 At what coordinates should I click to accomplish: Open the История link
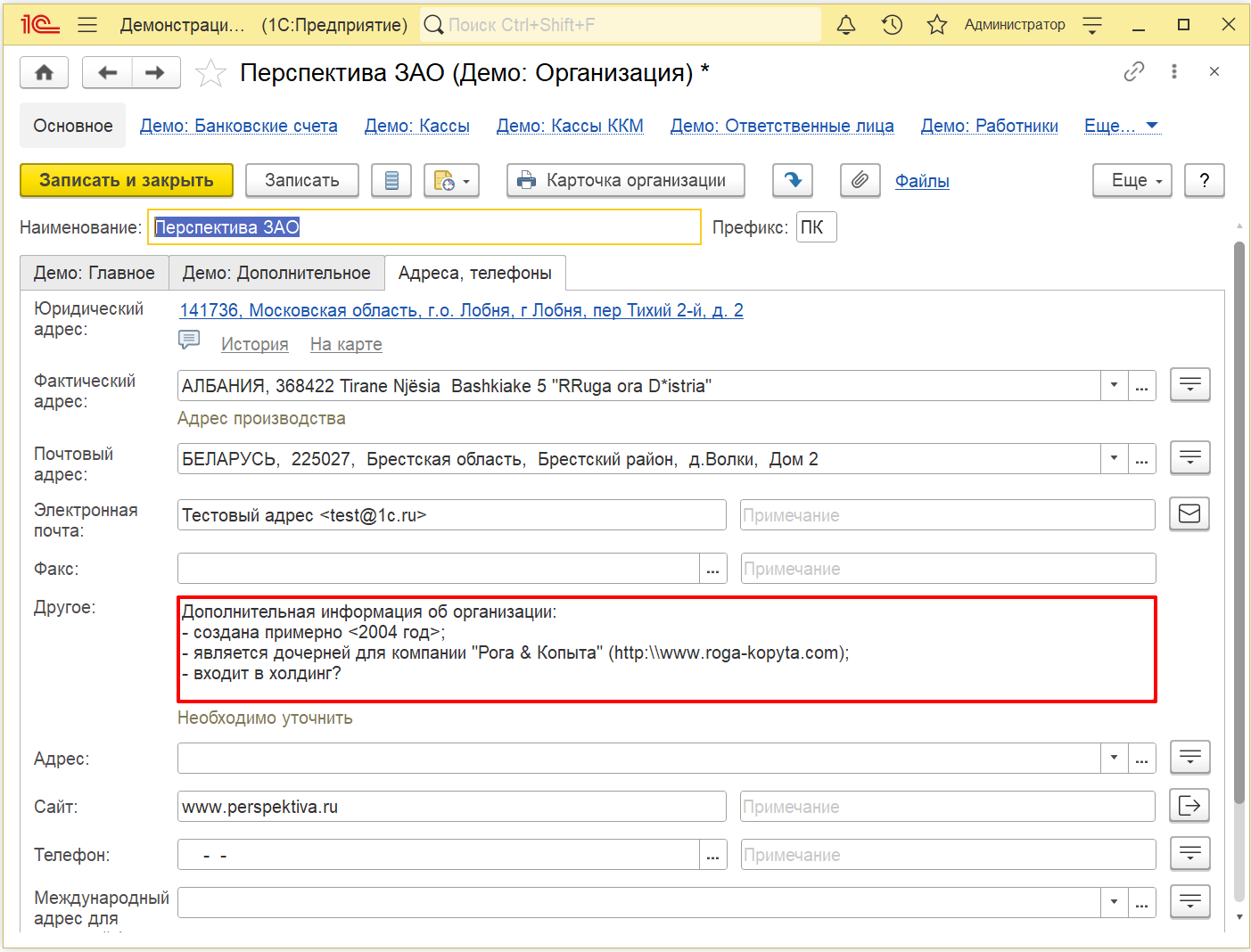click(x=255, y=344)
